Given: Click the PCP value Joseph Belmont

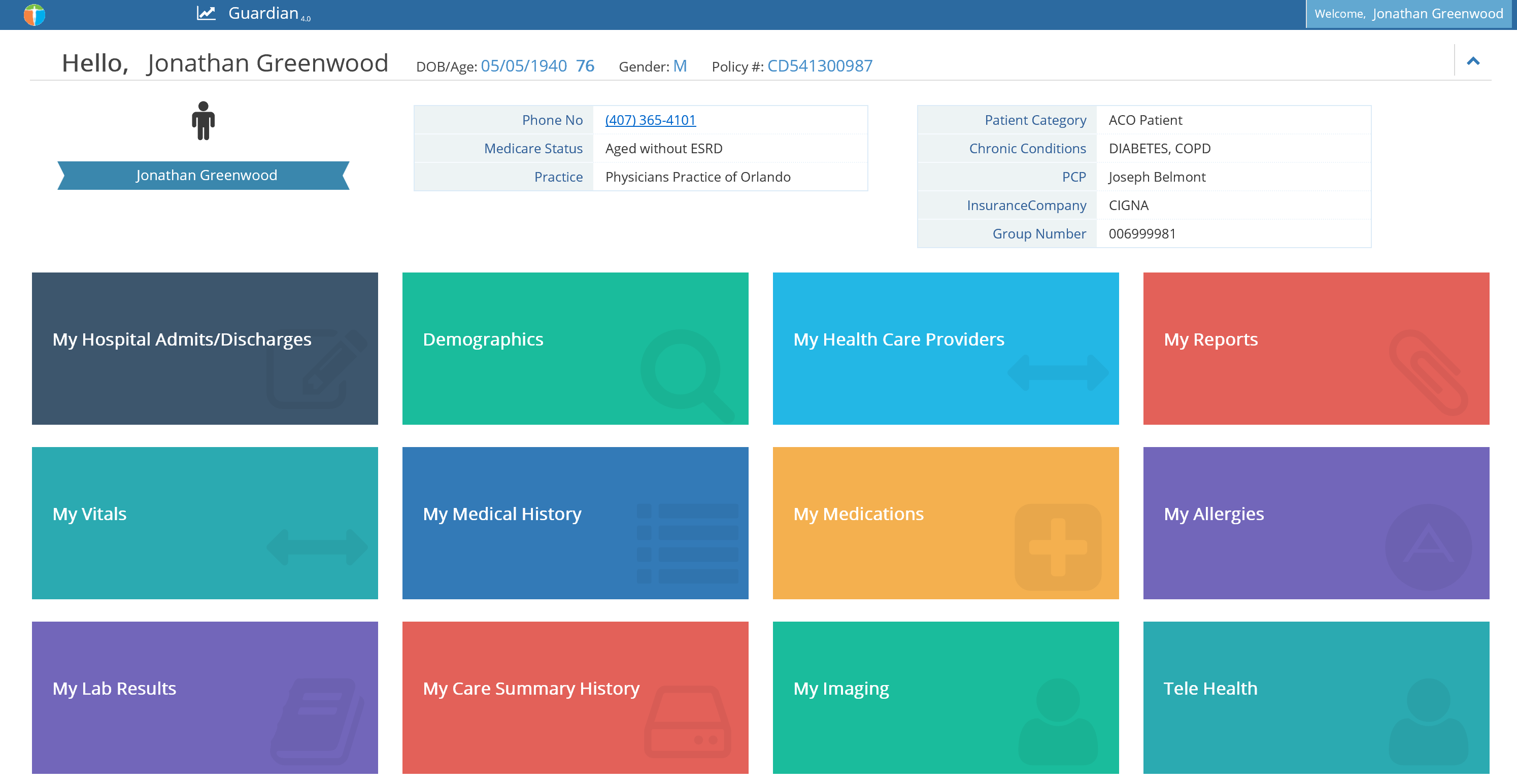Looking at the screenshot, I should (x=1157, y=177).
